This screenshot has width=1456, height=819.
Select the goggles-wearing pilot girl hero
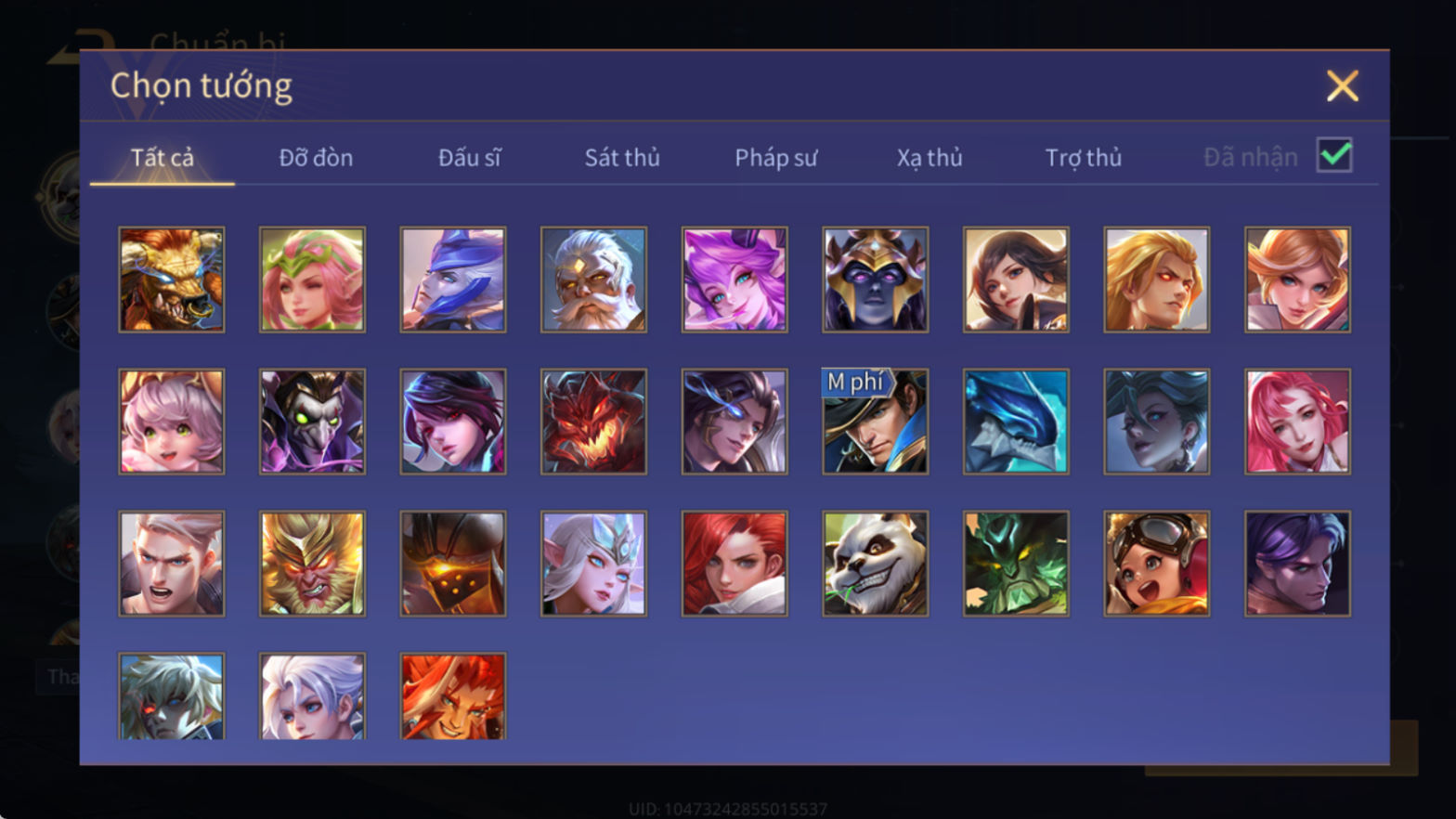click(1156, 564)
